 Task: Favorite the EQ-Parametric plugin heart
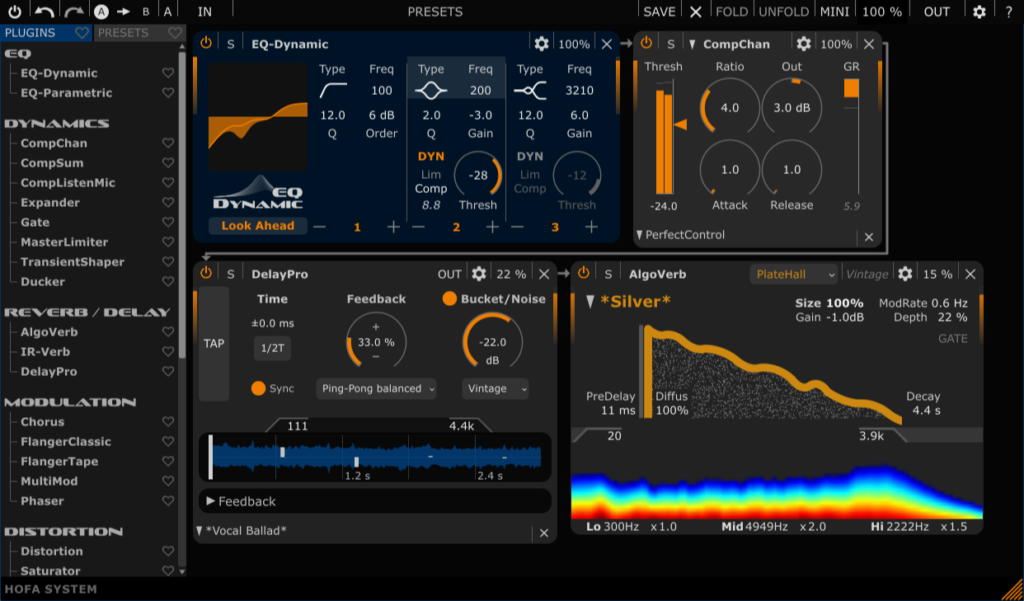point(168,93)
